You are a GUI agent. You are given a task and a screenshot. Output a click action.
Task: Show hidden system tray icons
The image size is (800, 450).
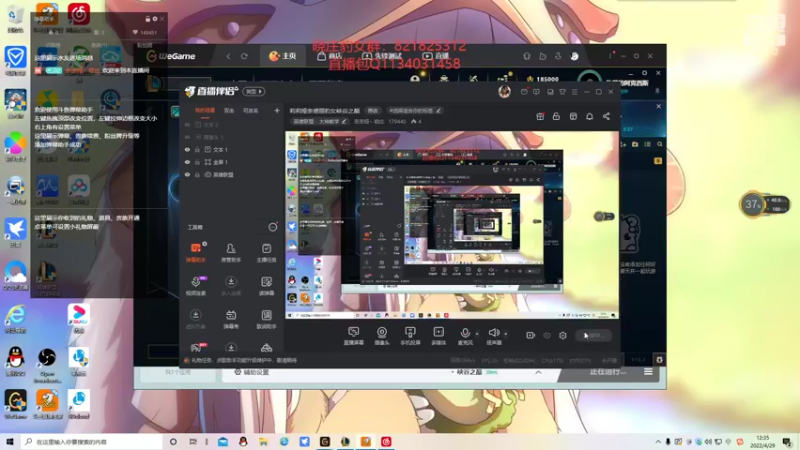(658, 442)
